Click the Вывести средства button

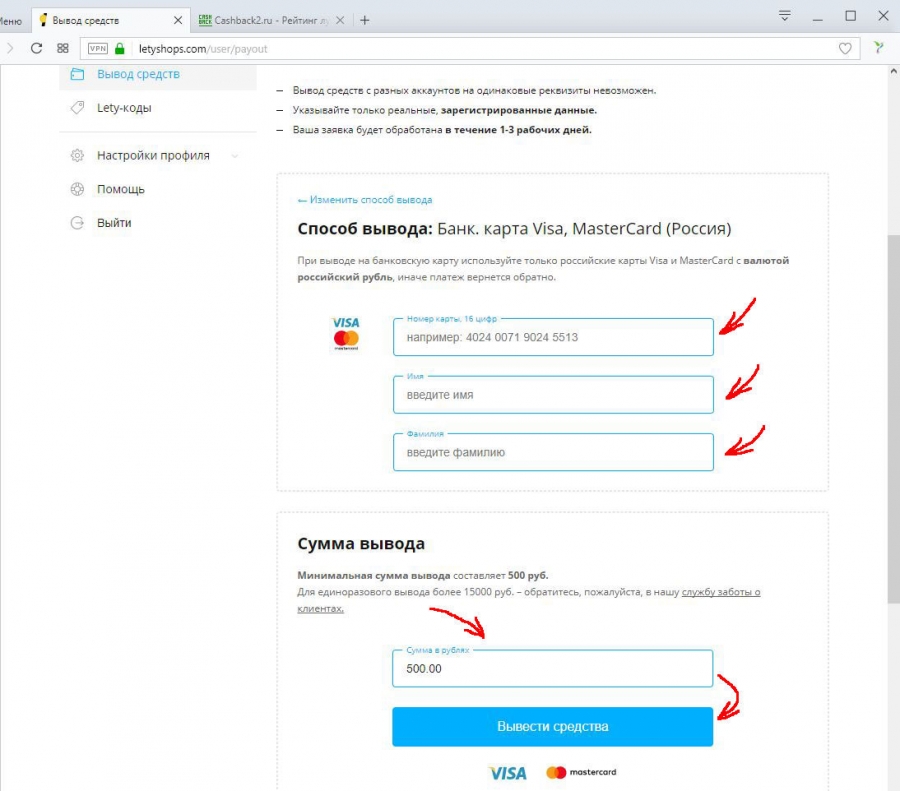(x=552, y=726)
